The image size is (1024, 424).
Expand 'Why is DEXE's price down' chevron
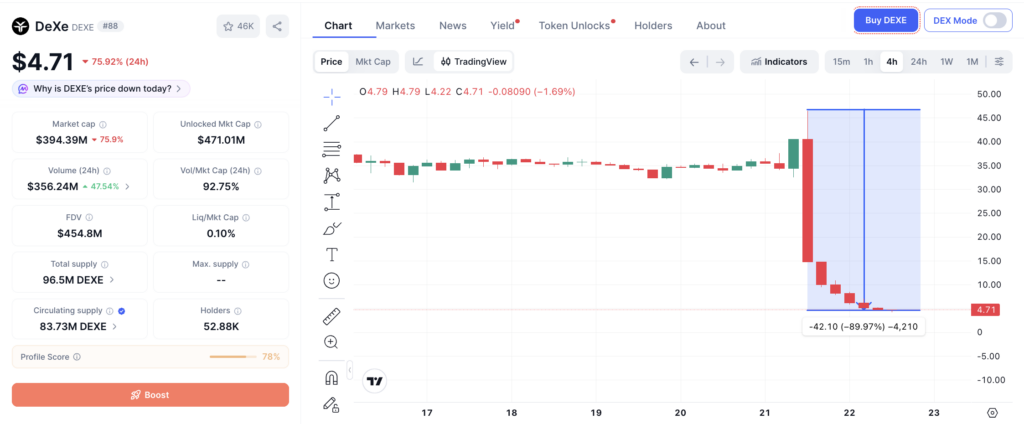coord(180,89)
